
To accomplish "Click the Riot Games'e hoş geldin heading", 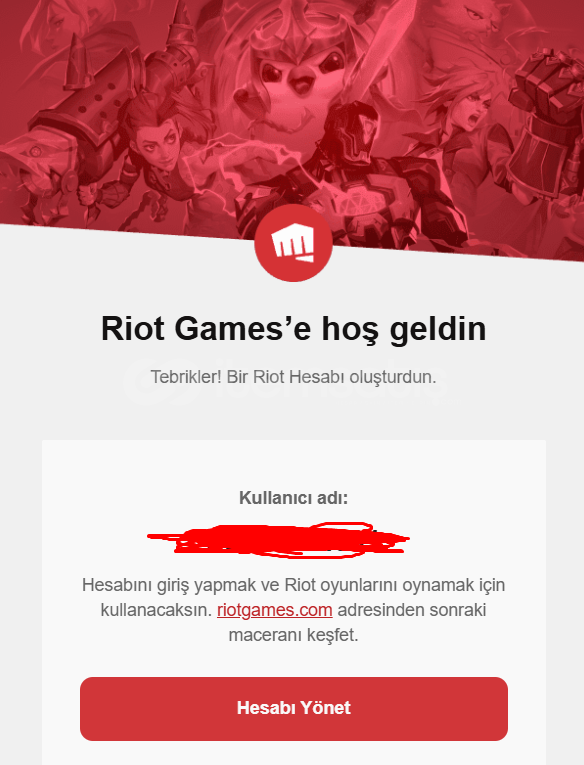I will coord(293,328).
